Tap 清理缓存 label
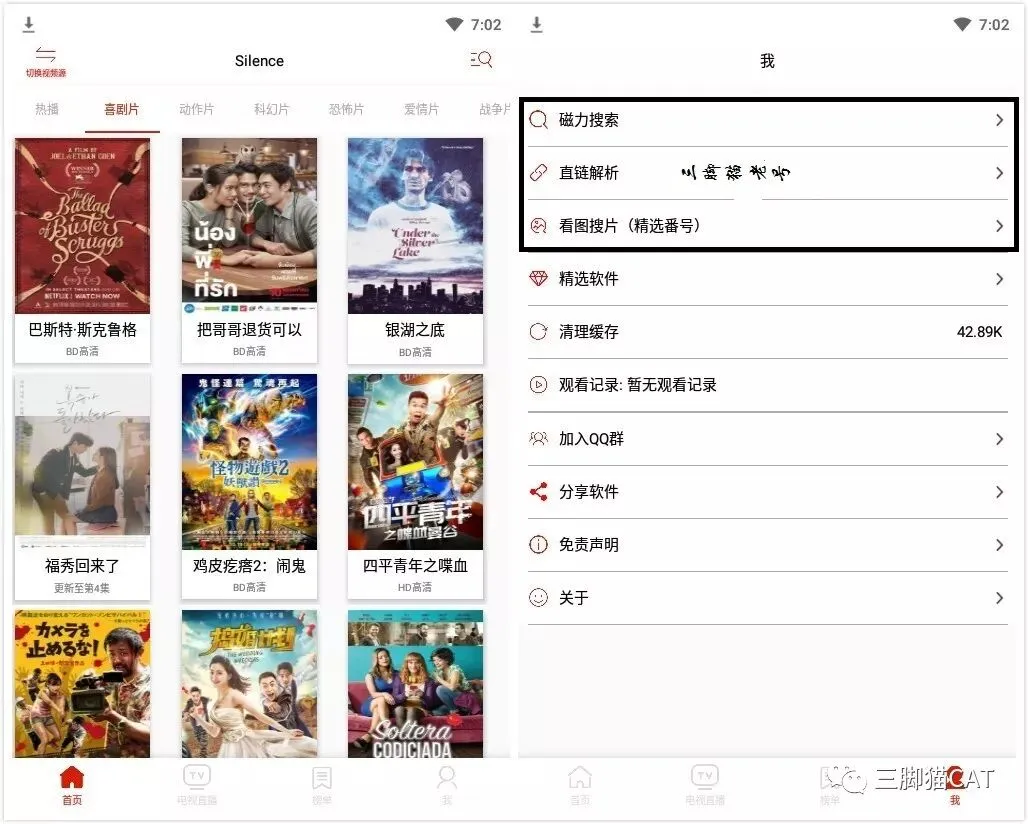Screen dimensions: 1028x824 pos(589,332)
